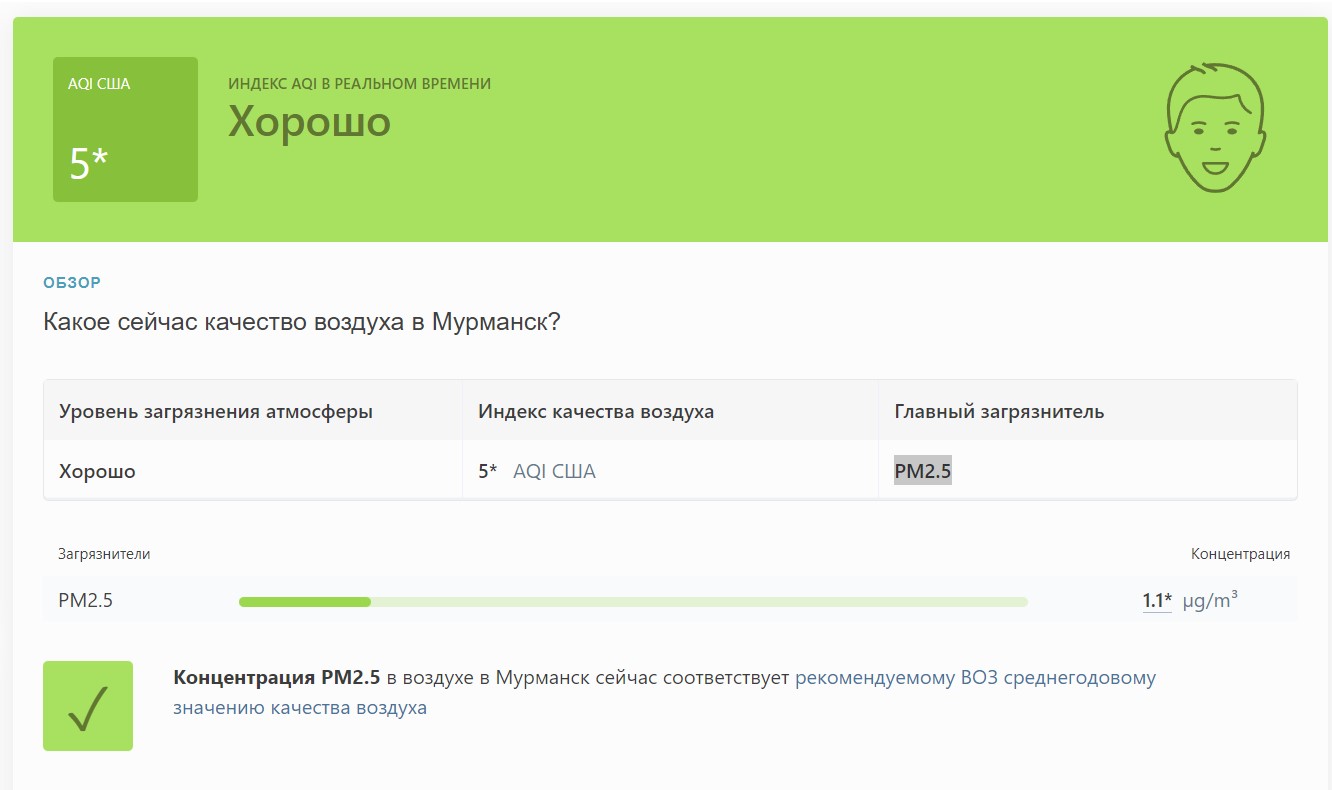Viewport: 1332px width, 790px height.
Task: Click the Индекс качества воздуха column header
Action: tap(596, 412)
